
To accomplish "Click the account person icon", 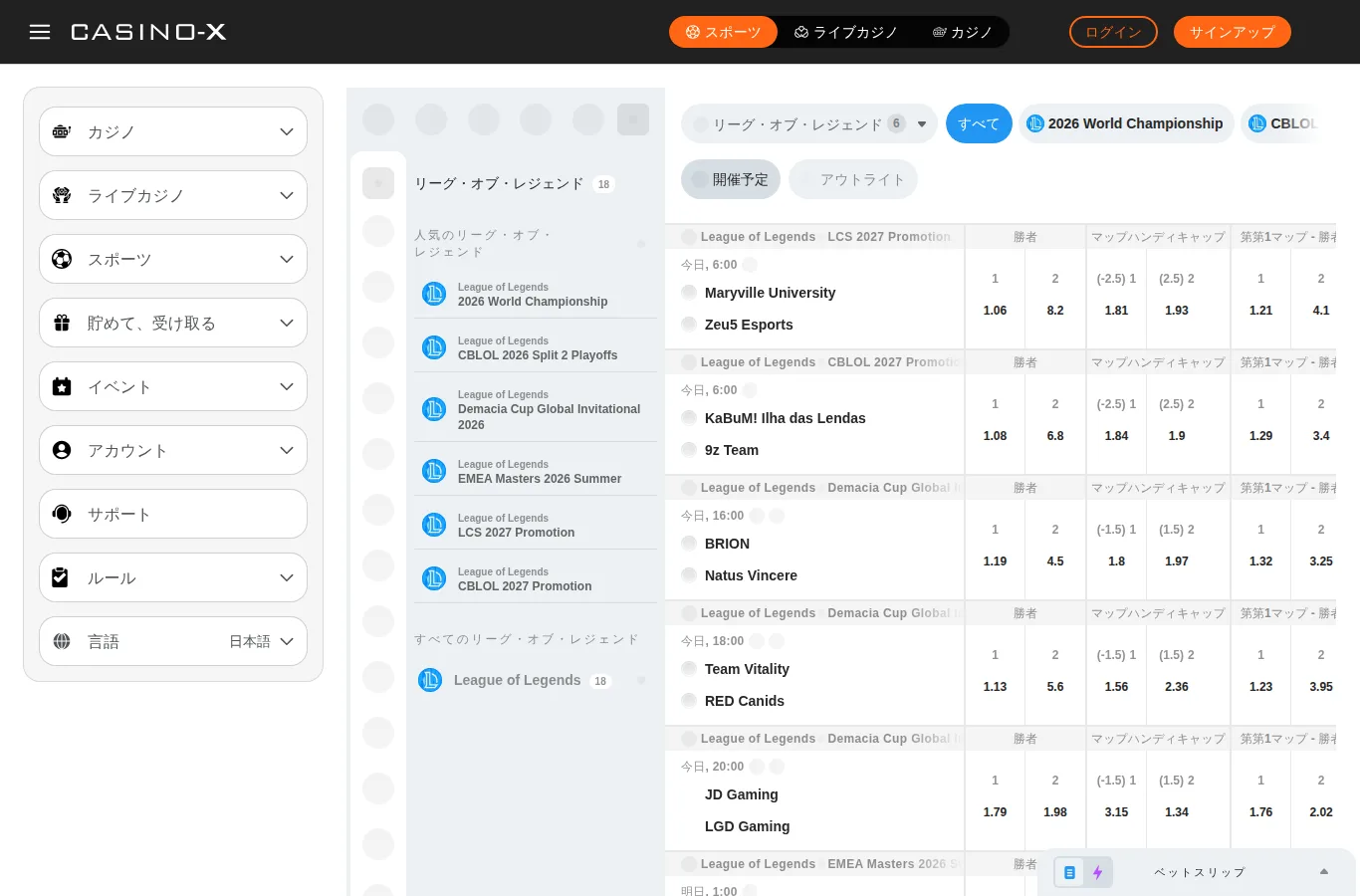I will coord(62,450).
